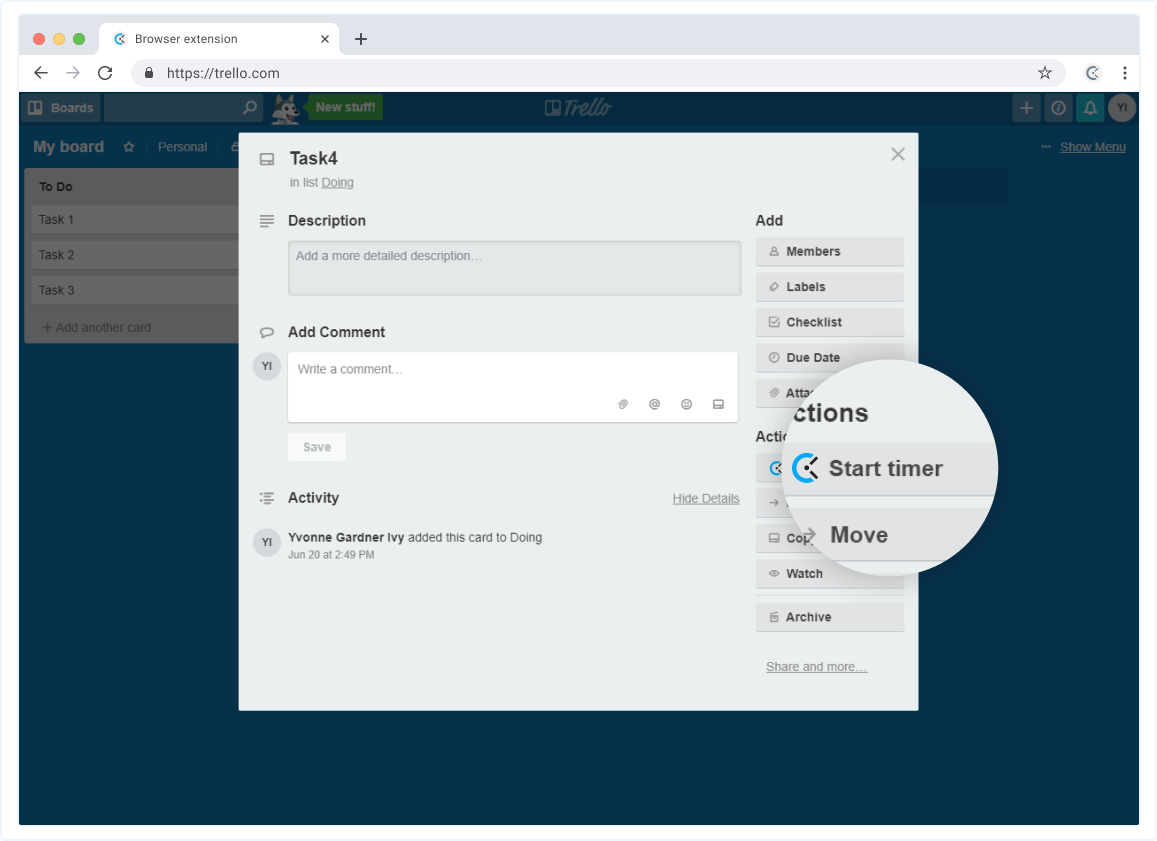Click the description field to add details

pos(514,268)
